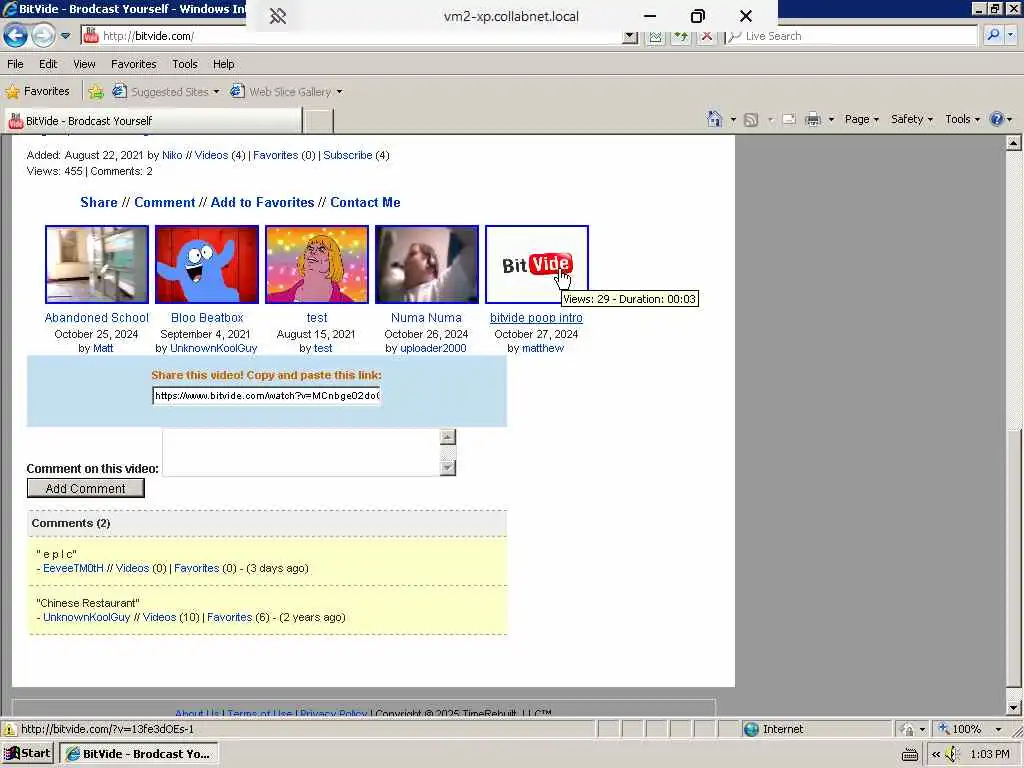
Task: Open the recent pages dropdown beside Forward
Action: click(65, 36)
